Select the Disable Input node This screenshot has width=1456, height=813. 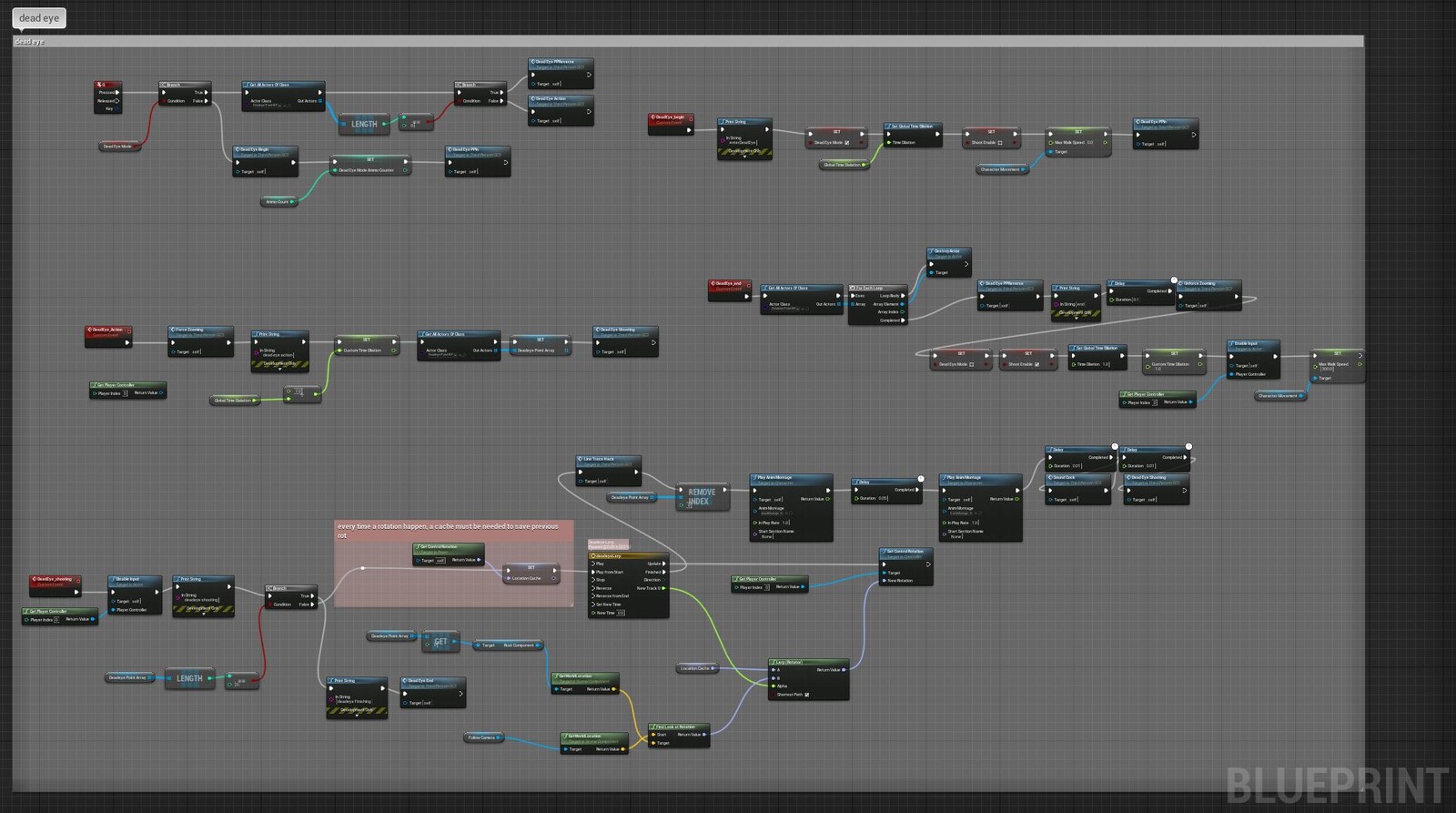pyautogui.click(x=135, y=593)
